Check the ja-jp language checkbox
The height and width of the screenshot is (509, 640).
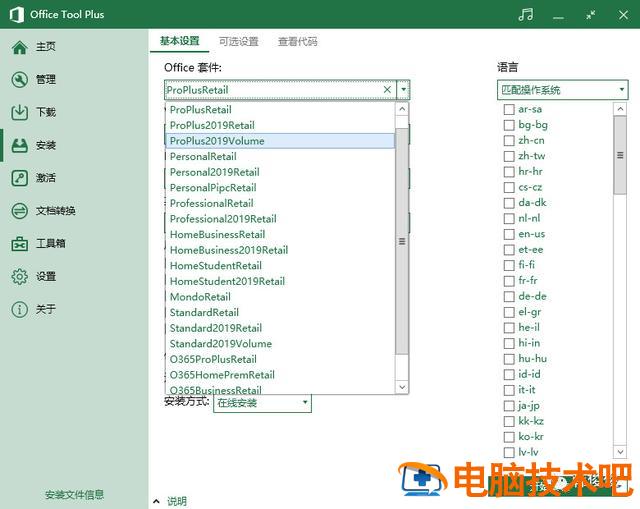click(x=509, y=406)
